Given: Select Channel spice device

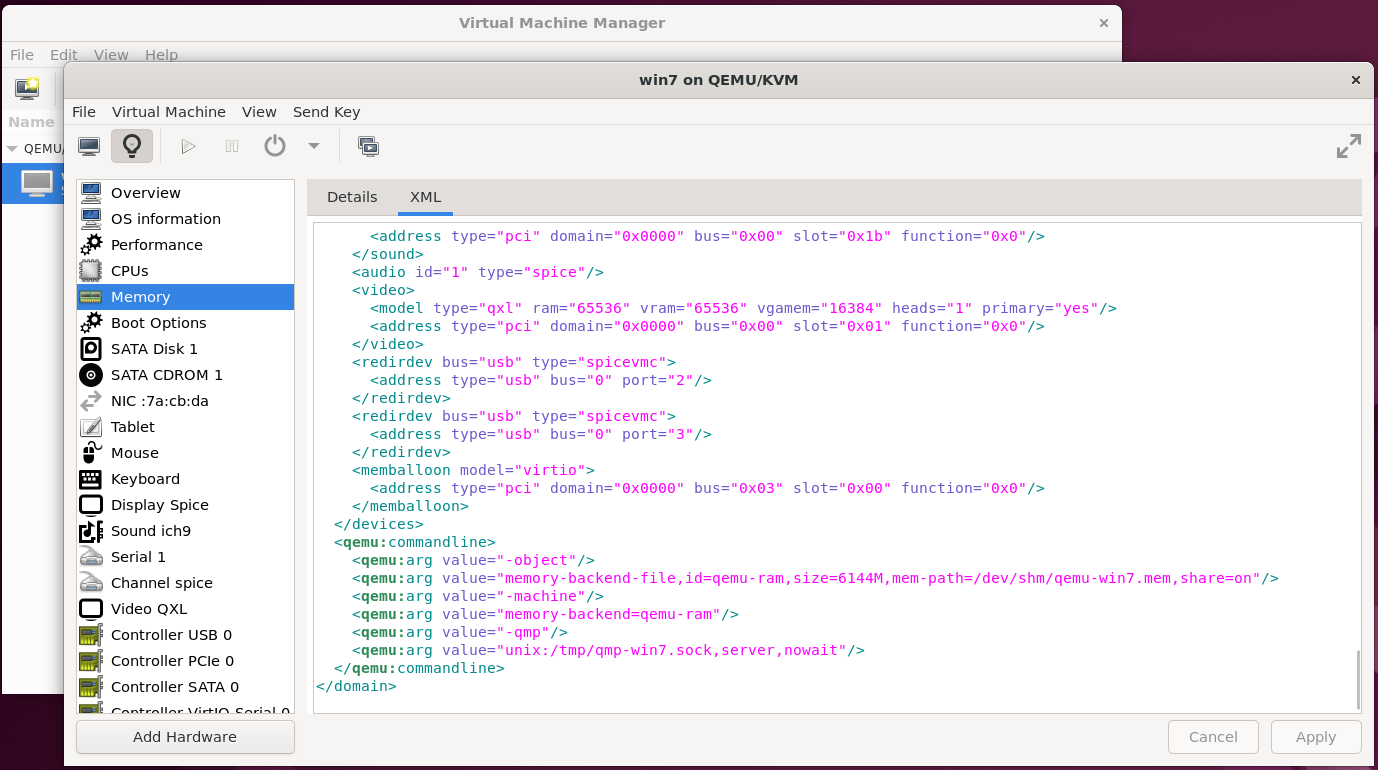Looking at the screenshot, I should click(x=186, y=583).
